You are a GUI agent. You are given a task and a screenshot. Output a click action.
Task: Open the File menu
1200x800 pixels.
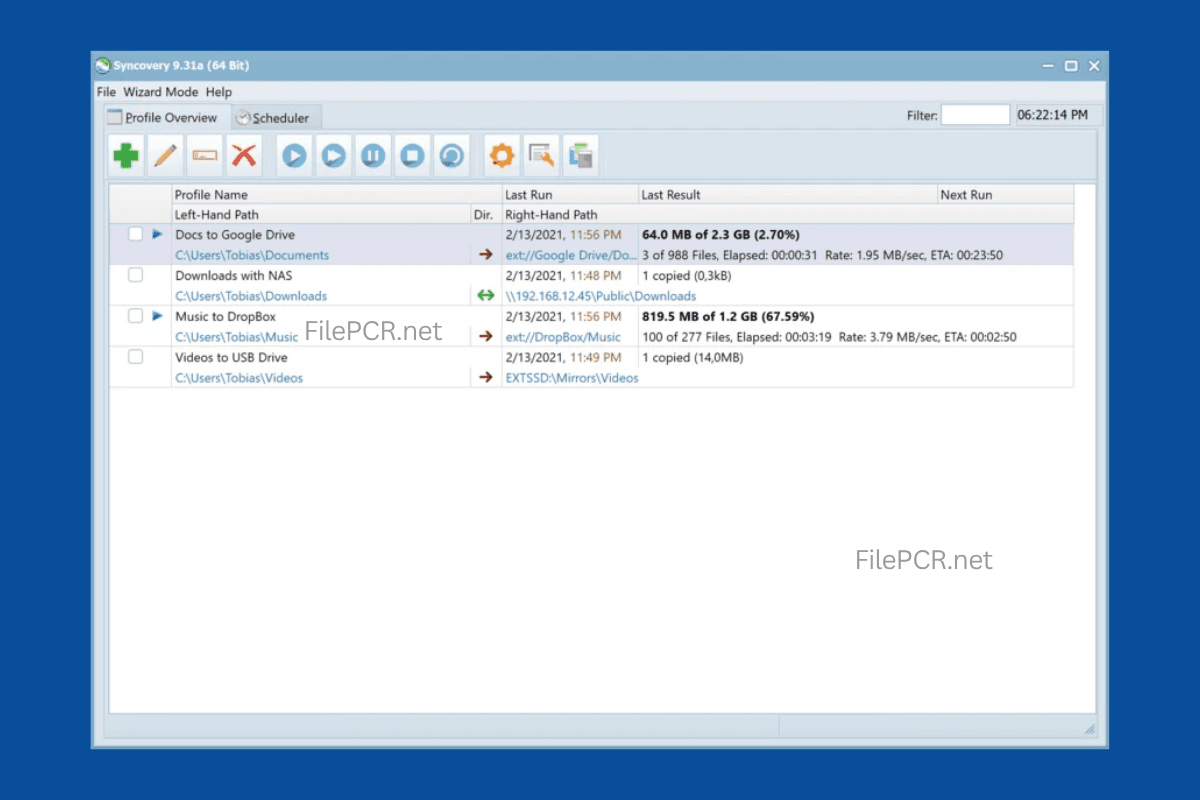107,92
